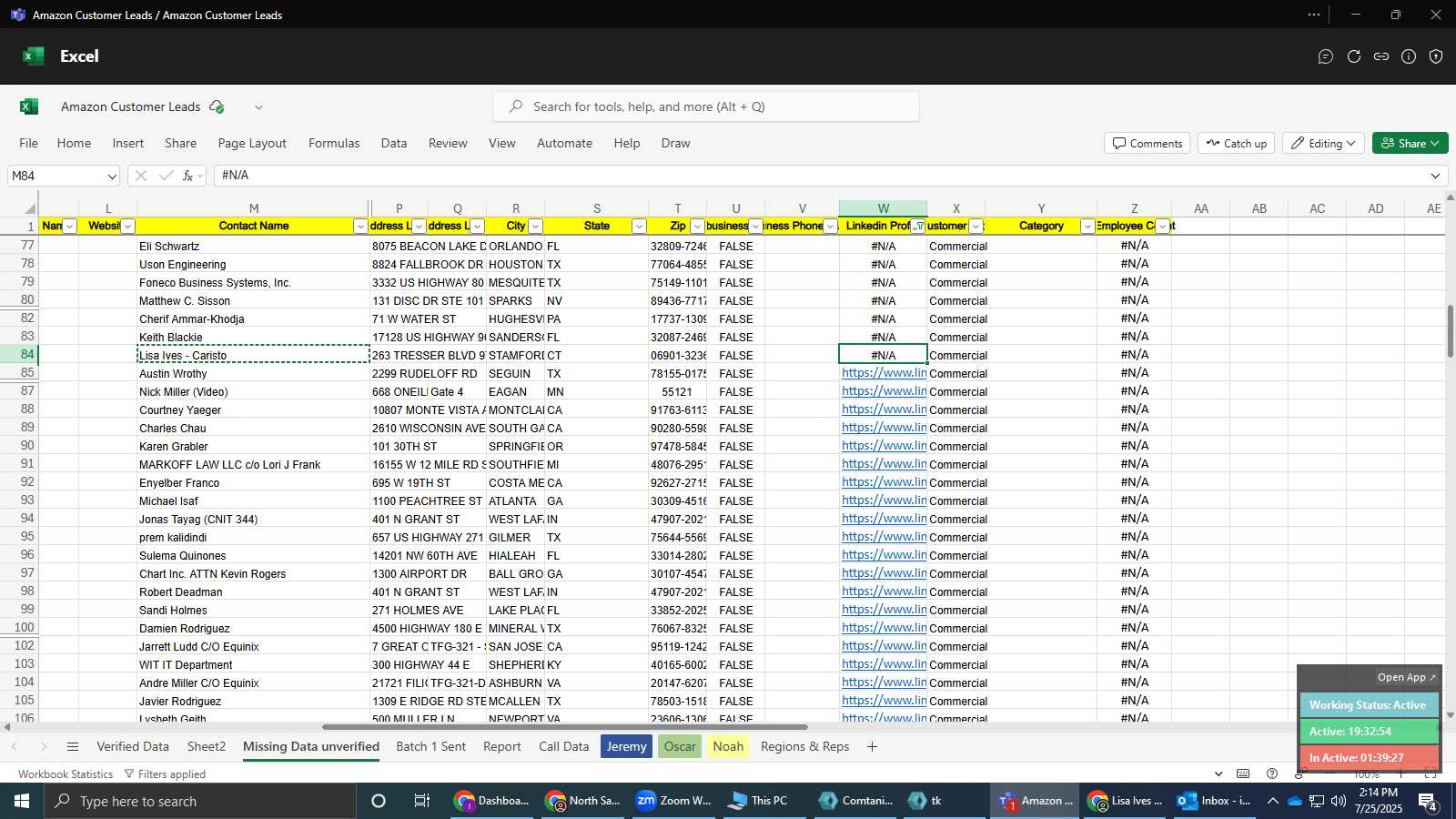Add a new sheet with plus icon

point(872,747)
